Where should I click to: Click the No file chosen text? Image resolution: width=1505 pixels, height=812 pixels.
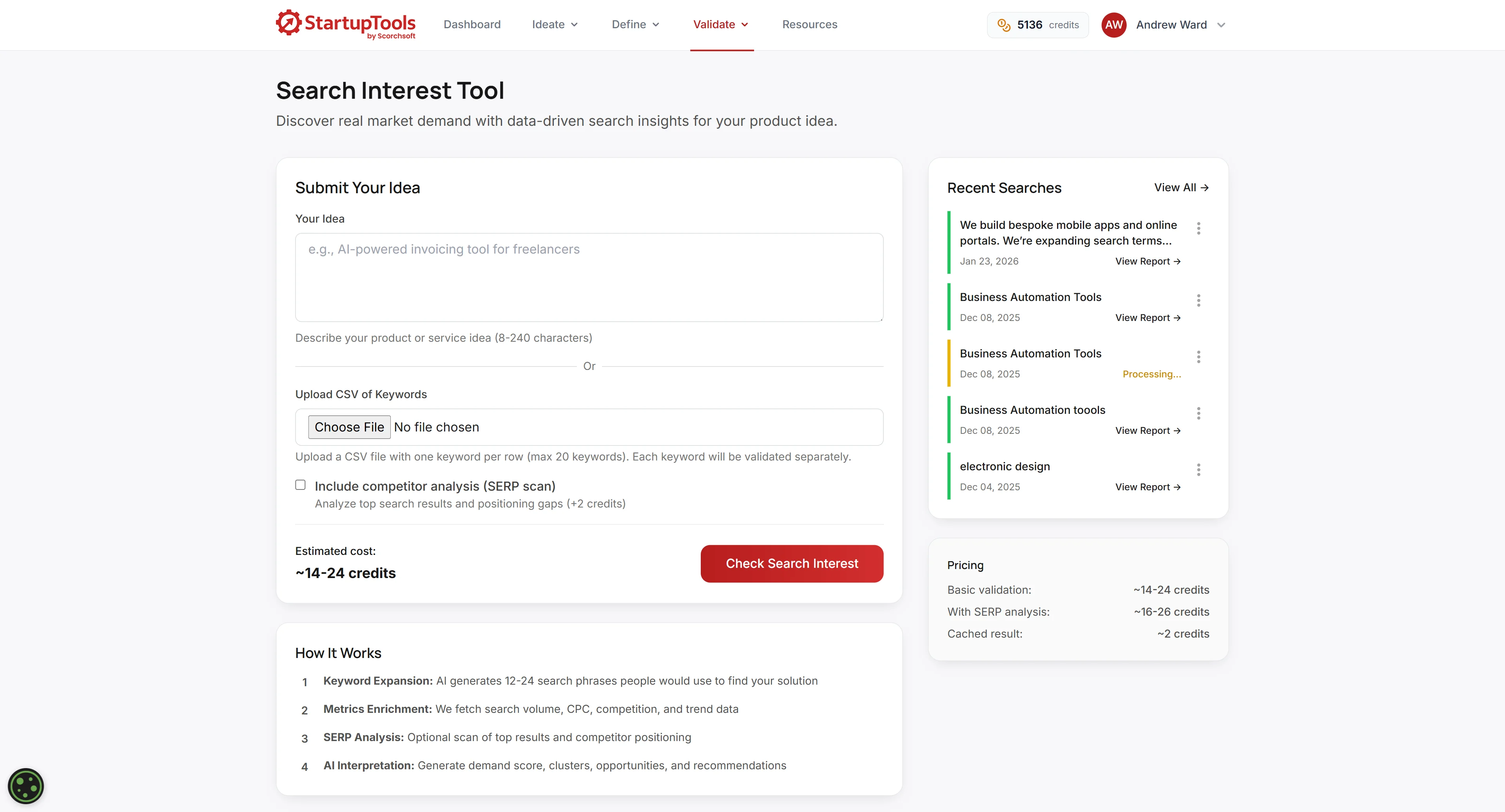437,427
